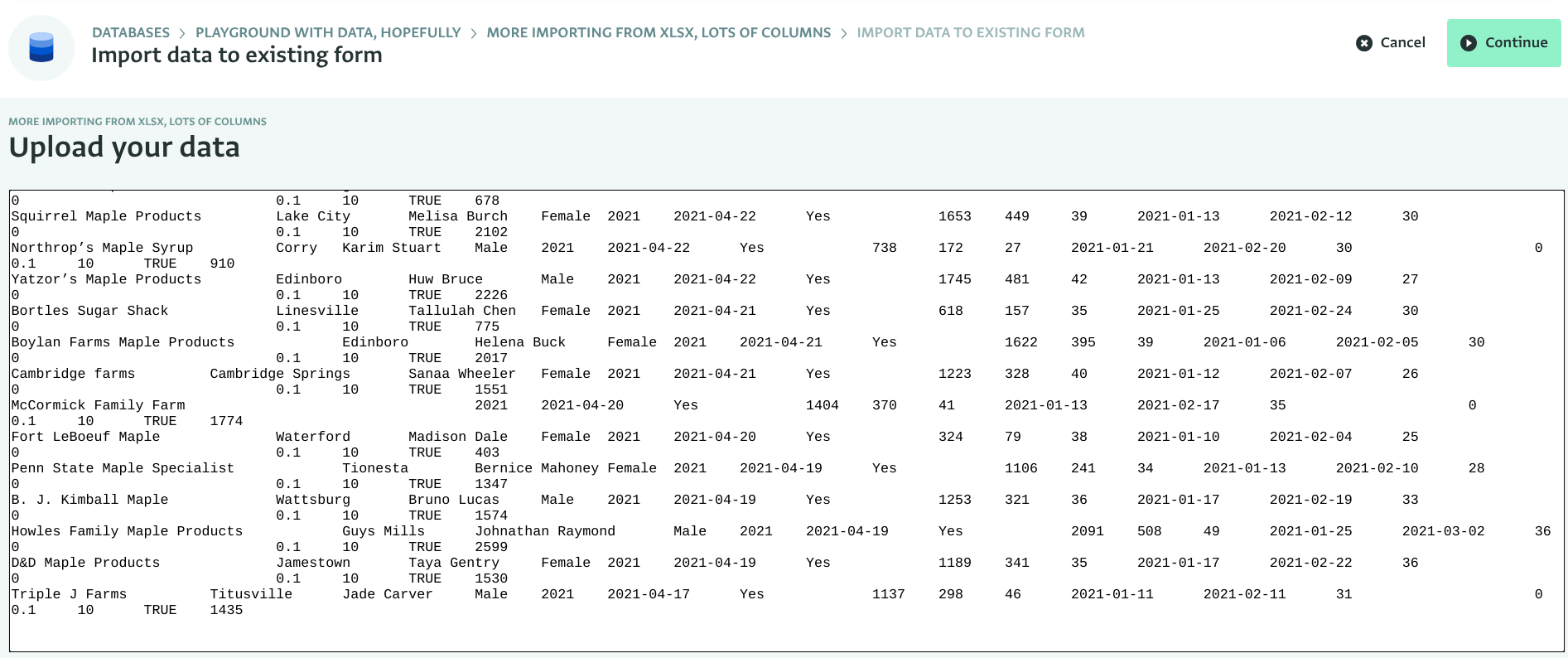
Task: Click value '2091' in Howles row
Action: point(1088,531)
